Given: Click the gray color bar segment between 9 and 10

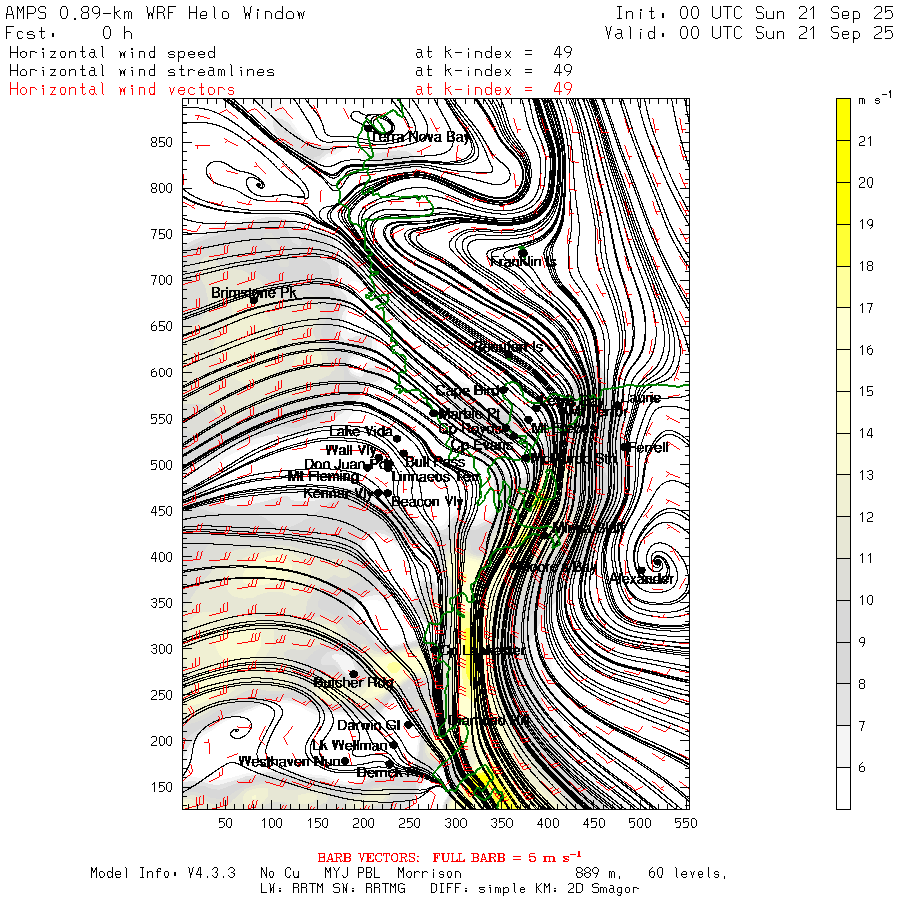Looking at the screenshot, I should coord(843,621).
